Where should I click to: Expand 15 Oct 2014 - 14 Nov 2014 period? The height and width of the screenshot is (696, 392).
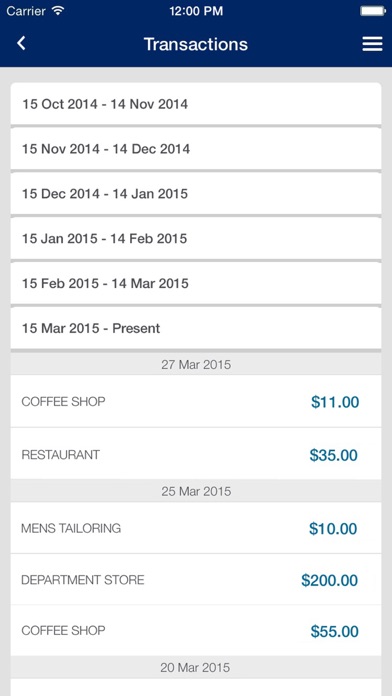click(196, 104)
